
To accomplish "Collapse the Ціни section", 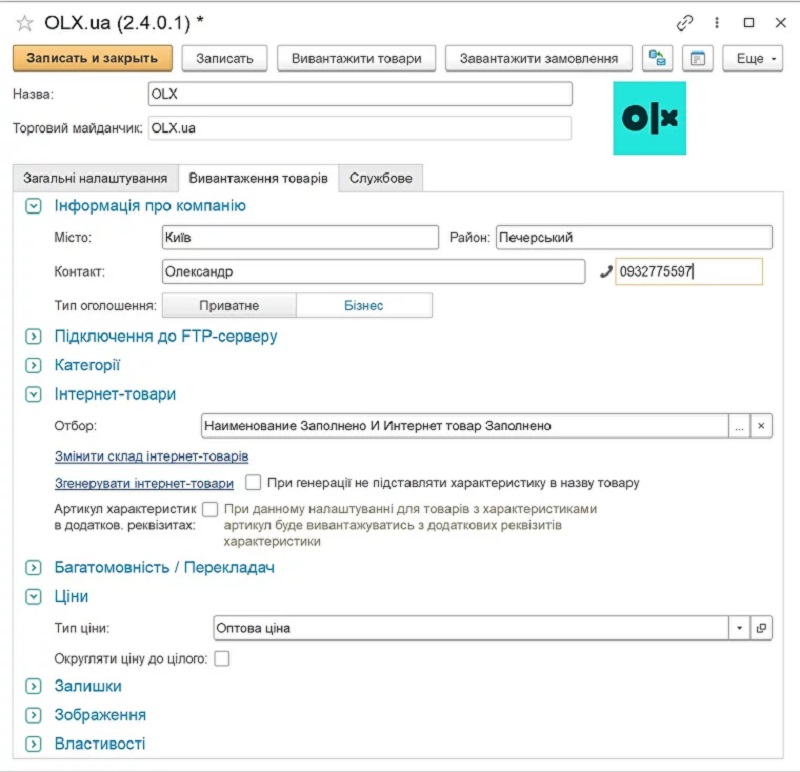I will pos(34,597).
